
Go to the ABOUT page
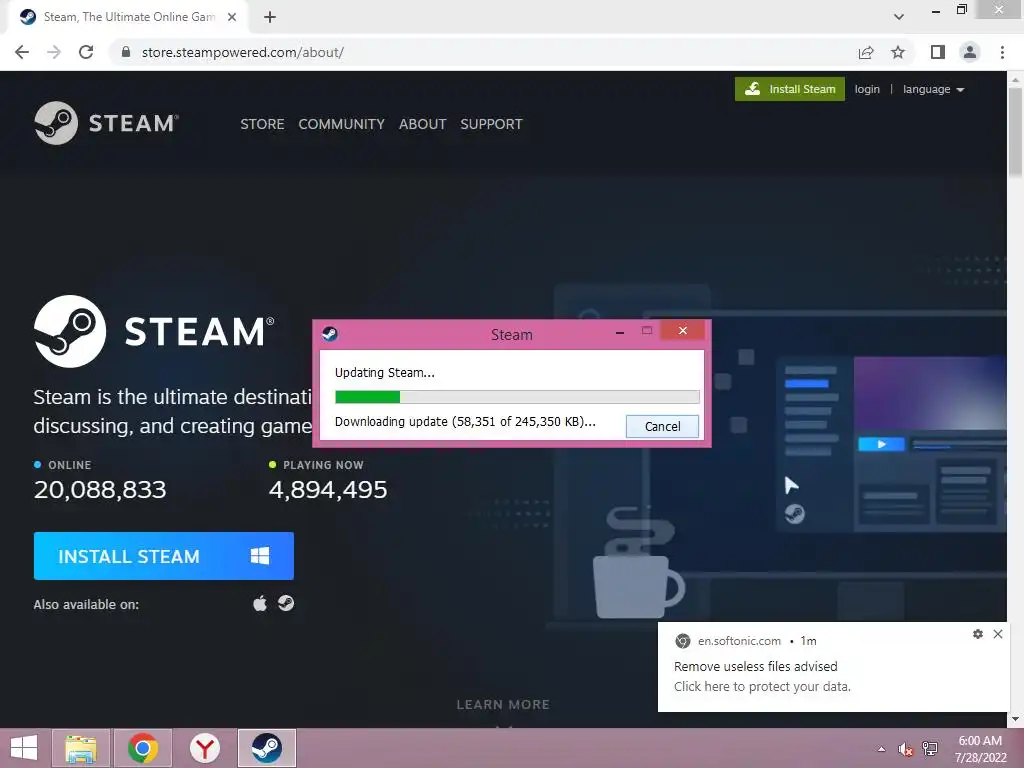(x=423, y=124)
